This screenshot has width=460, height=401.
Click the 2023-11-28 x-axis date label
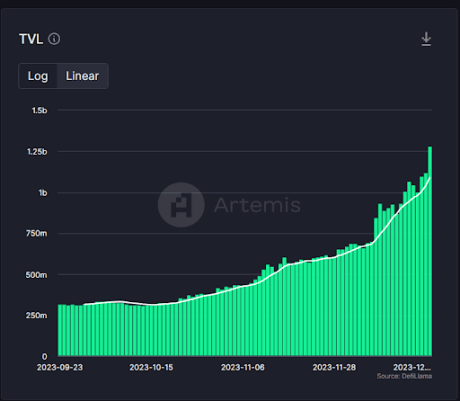[x=334, y=367]
